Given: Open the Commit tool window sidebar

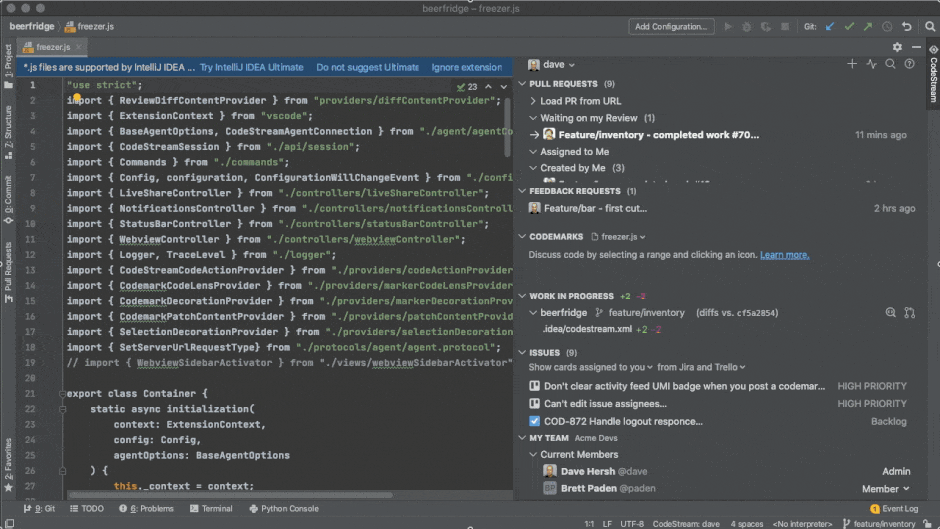Looking at the screenshot, I should click(8, 200).
